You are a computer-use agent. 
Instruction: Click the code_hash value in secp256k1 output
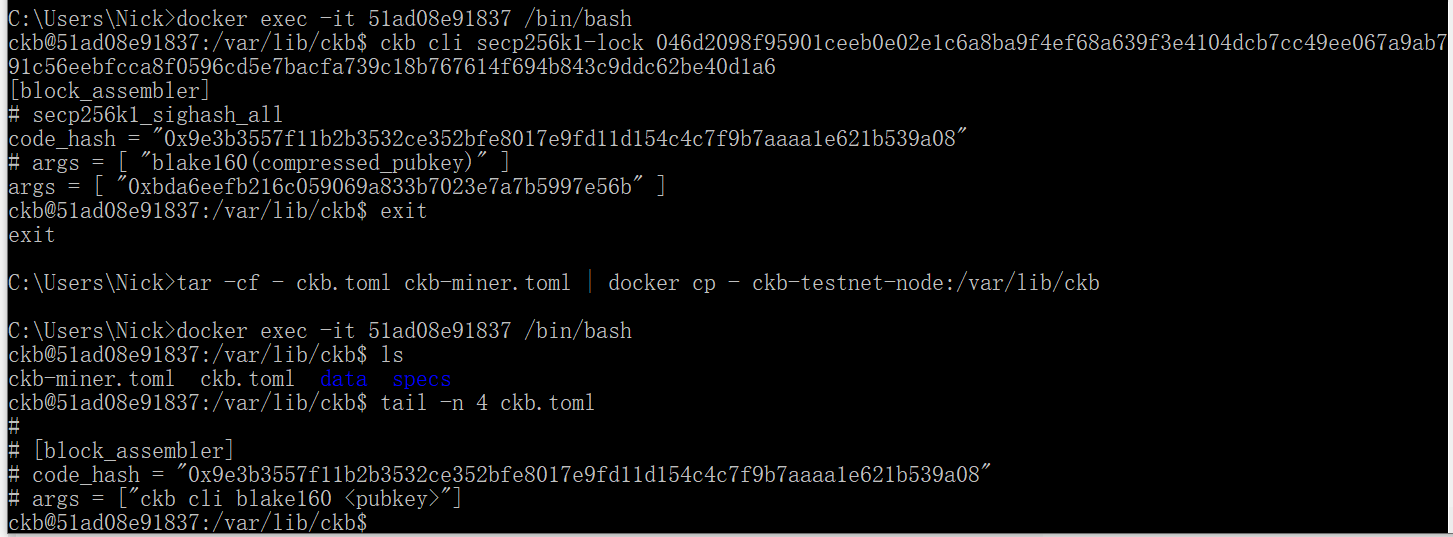tap(567, 139)
